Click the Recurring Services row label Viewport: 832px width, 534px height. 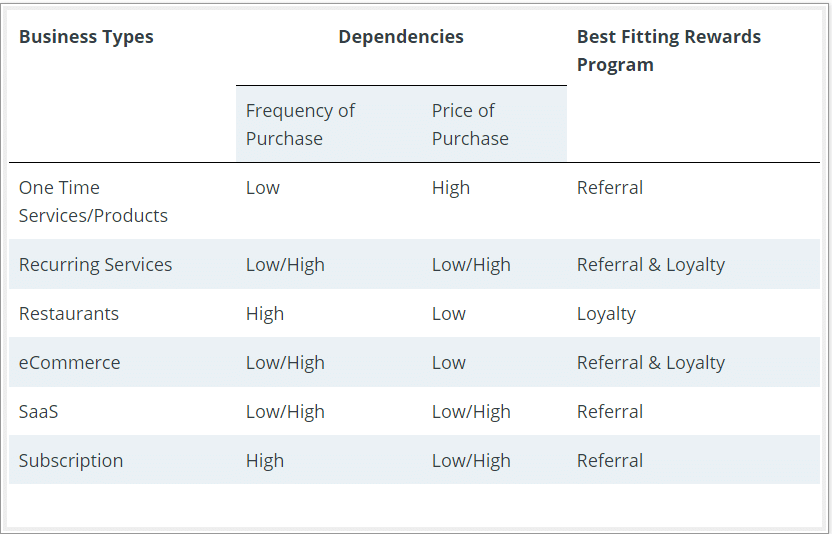click(96, 264)
